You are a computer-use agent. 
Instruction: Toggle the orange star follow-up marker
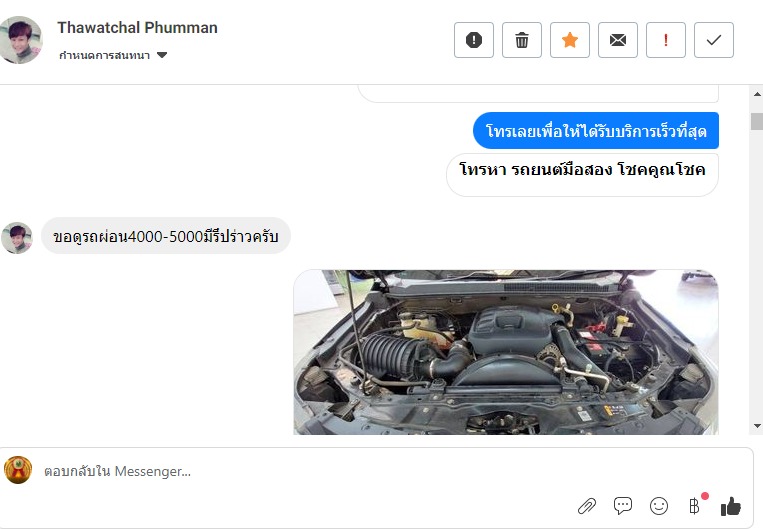pyautogui.click(x=570, y=40)
